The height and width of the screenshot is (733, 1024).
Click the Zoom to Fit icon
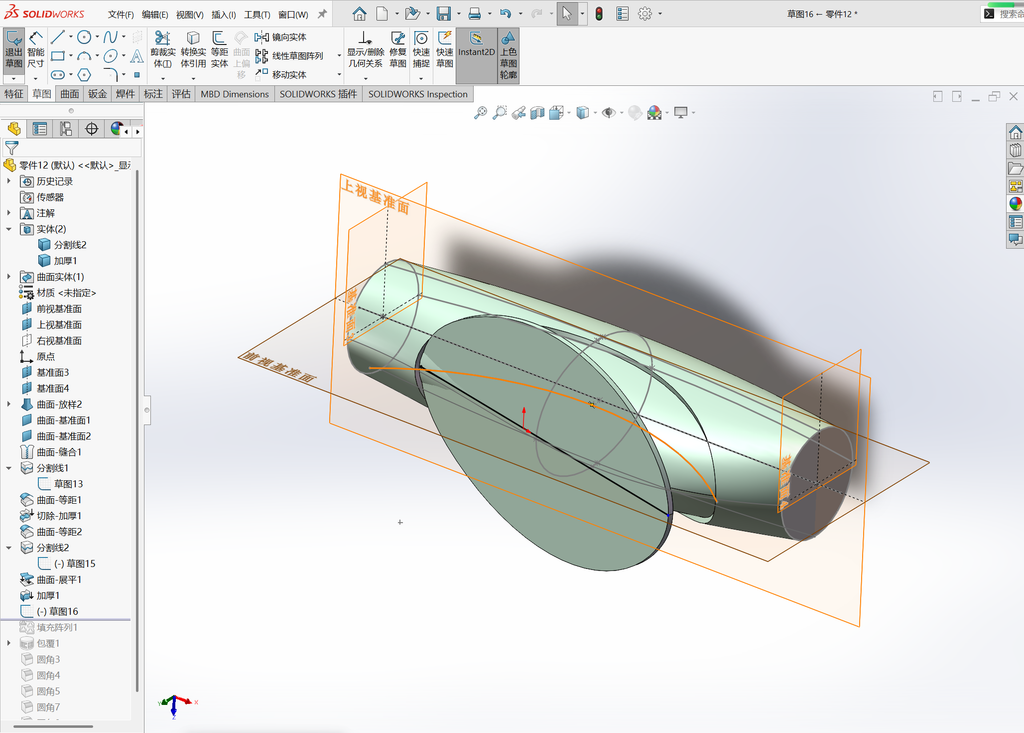click(480, 113)
